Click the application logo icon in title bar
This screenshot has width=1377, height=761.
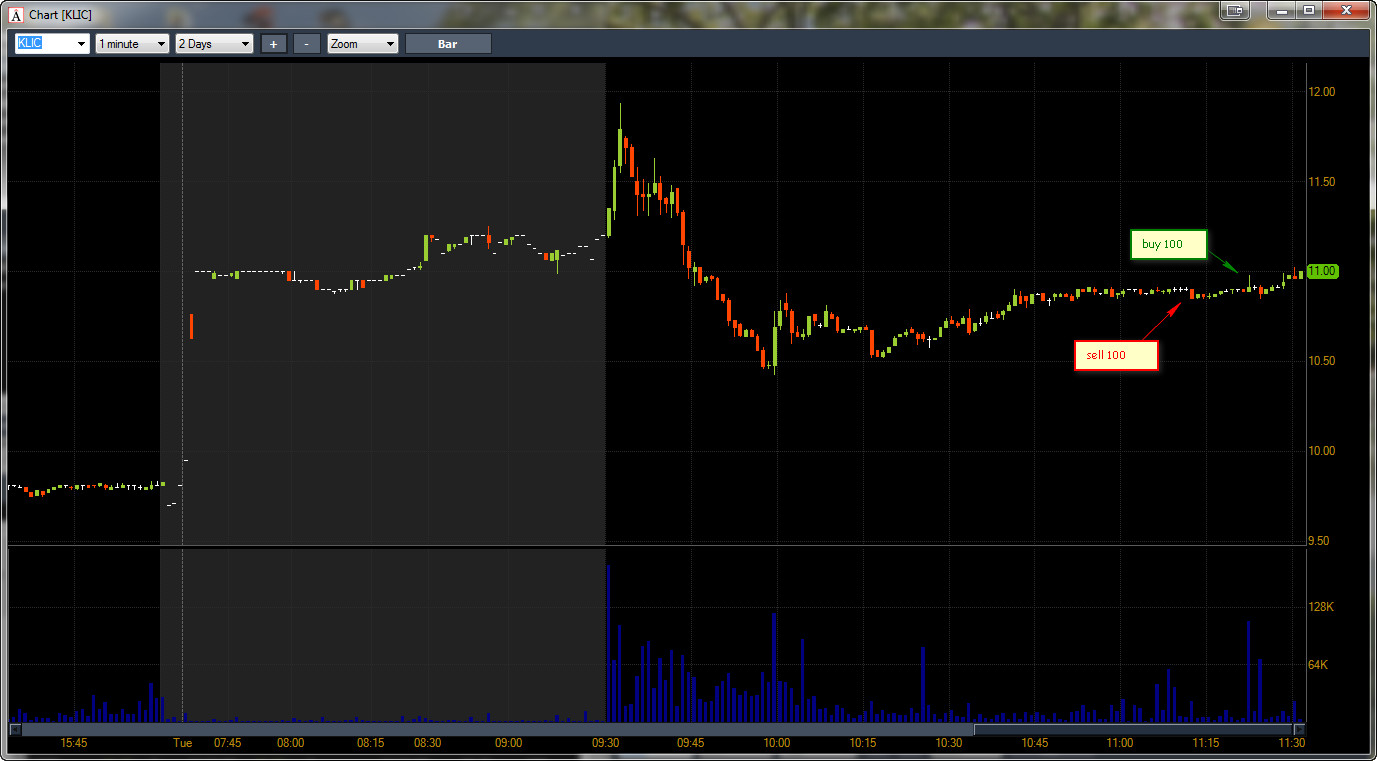(15, 15)
